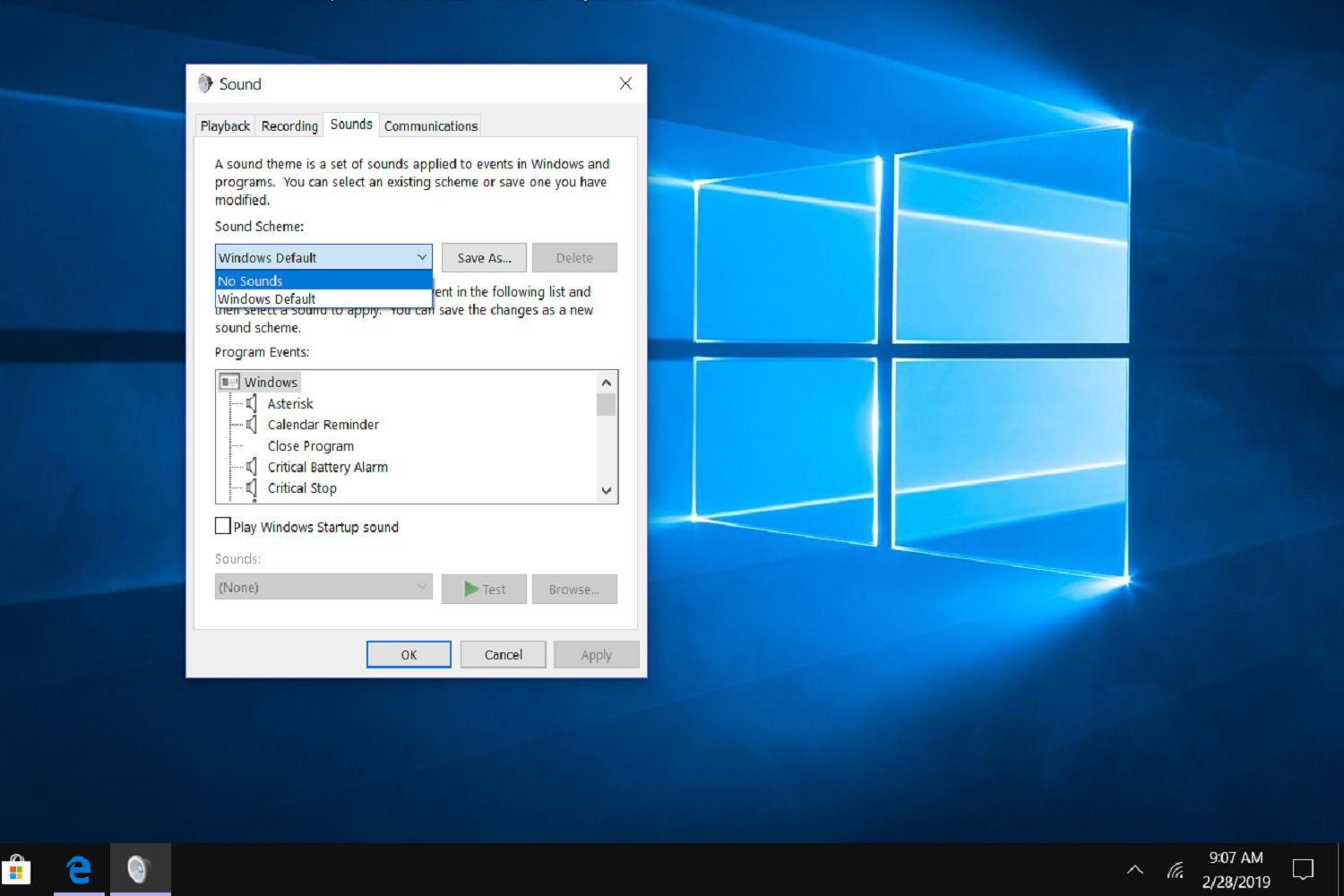Image resolution: width=1344 pixels, height=896 pixels.
Task: Select the Critical Battery Alarm event
Action: (327, 467)
